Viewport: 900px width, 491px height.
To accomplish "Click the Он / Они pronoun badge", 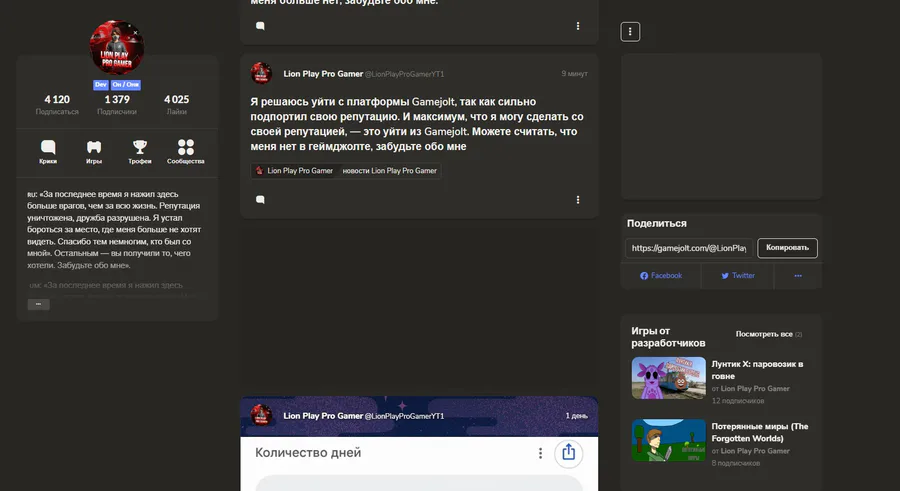I will pyautogui.click(x=126, y=84).
